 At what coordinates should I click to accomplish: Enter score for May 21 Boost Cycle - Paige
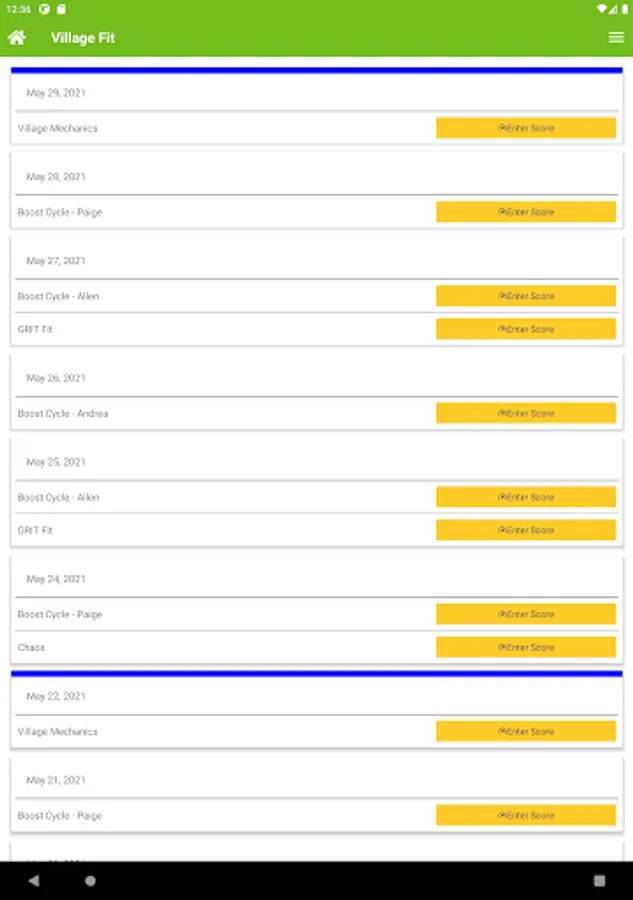(x=525, y=815)
